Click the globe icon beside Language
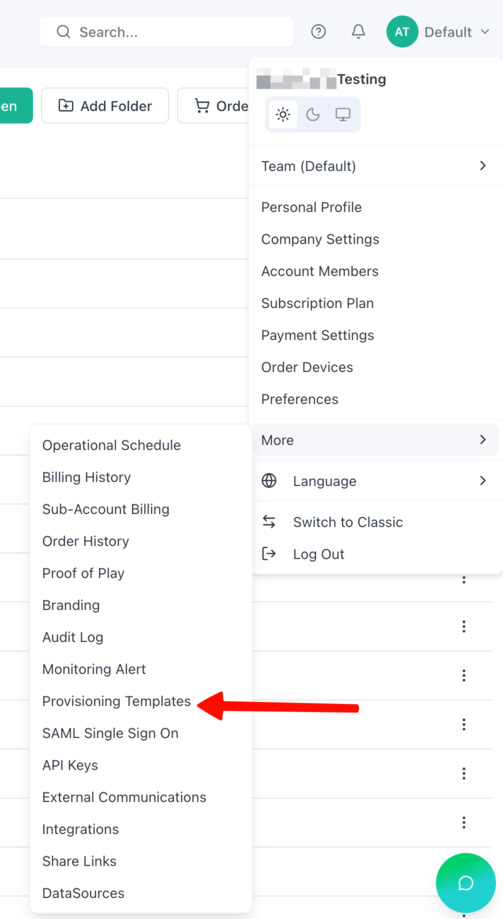 tap(269, 481)
